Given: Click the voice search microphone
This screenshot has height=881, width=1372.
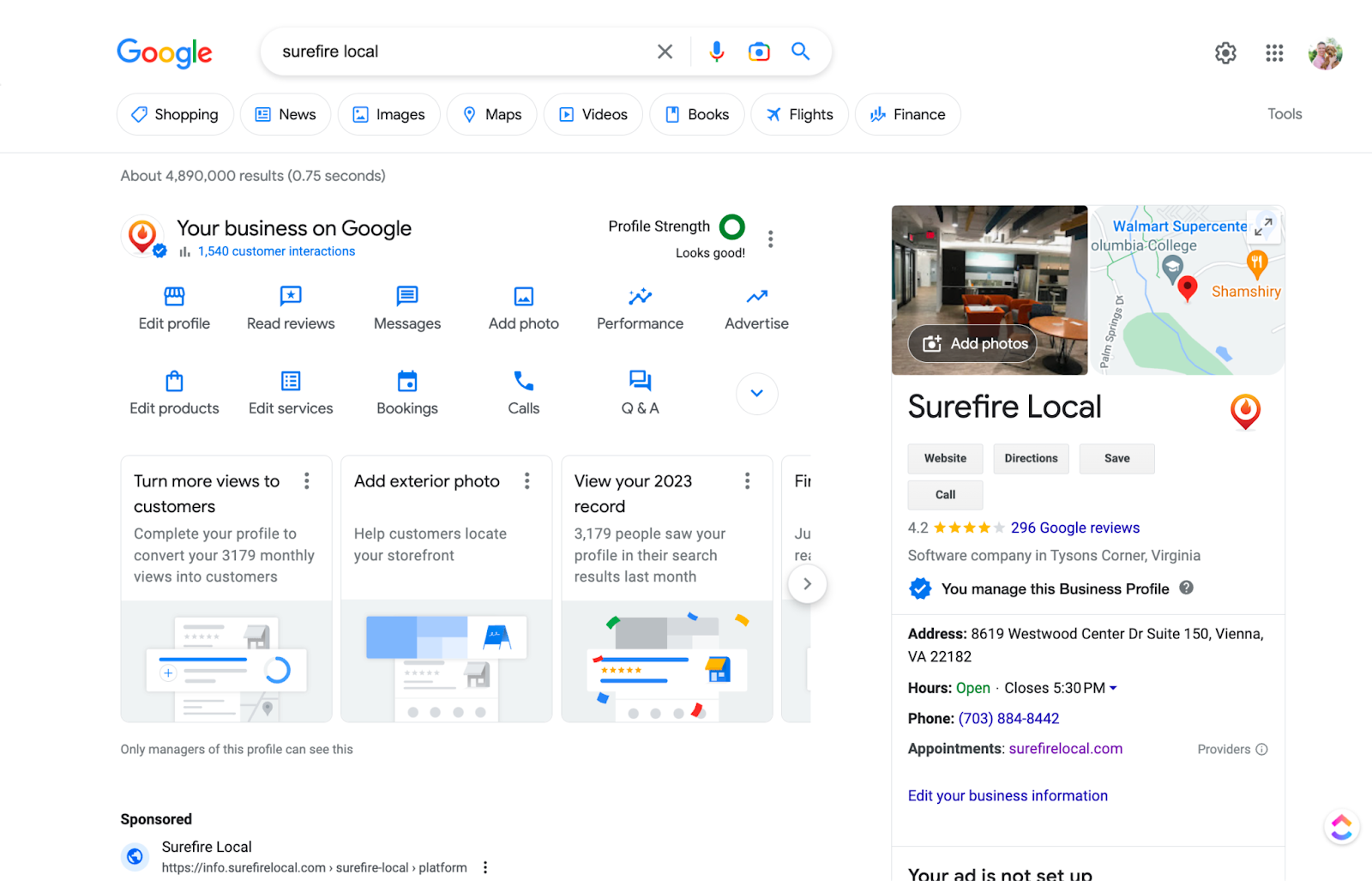Looking at the screenshot, I should 716,51.
